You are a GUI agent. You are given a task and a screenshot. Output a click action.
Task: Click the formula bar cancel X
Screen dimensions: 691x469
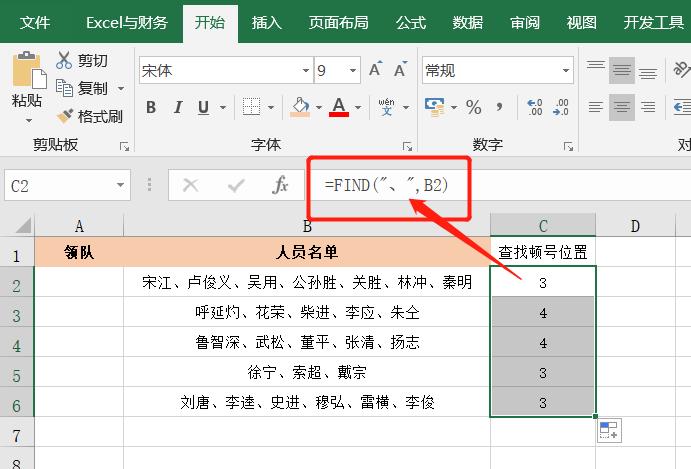pos(190,185)
